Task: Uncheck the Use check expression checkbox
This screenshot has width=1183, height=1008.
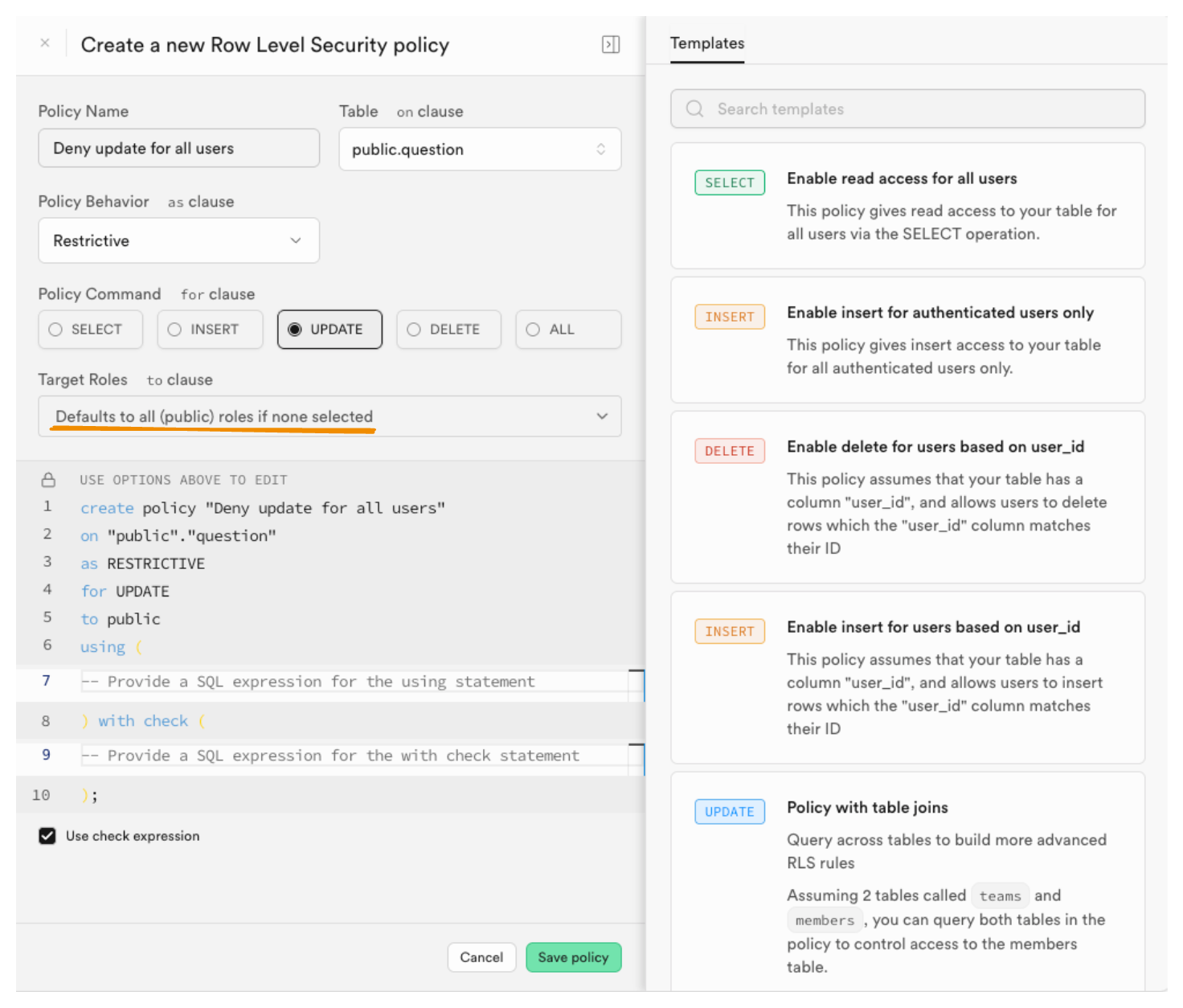Action: pos(47,836)
